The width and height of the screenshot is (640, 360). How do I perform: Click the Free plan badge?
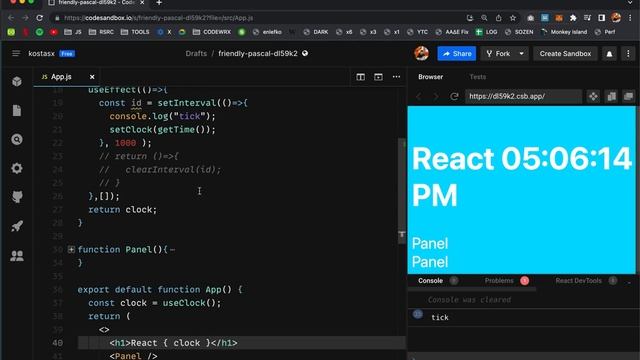tap(67, 53)
